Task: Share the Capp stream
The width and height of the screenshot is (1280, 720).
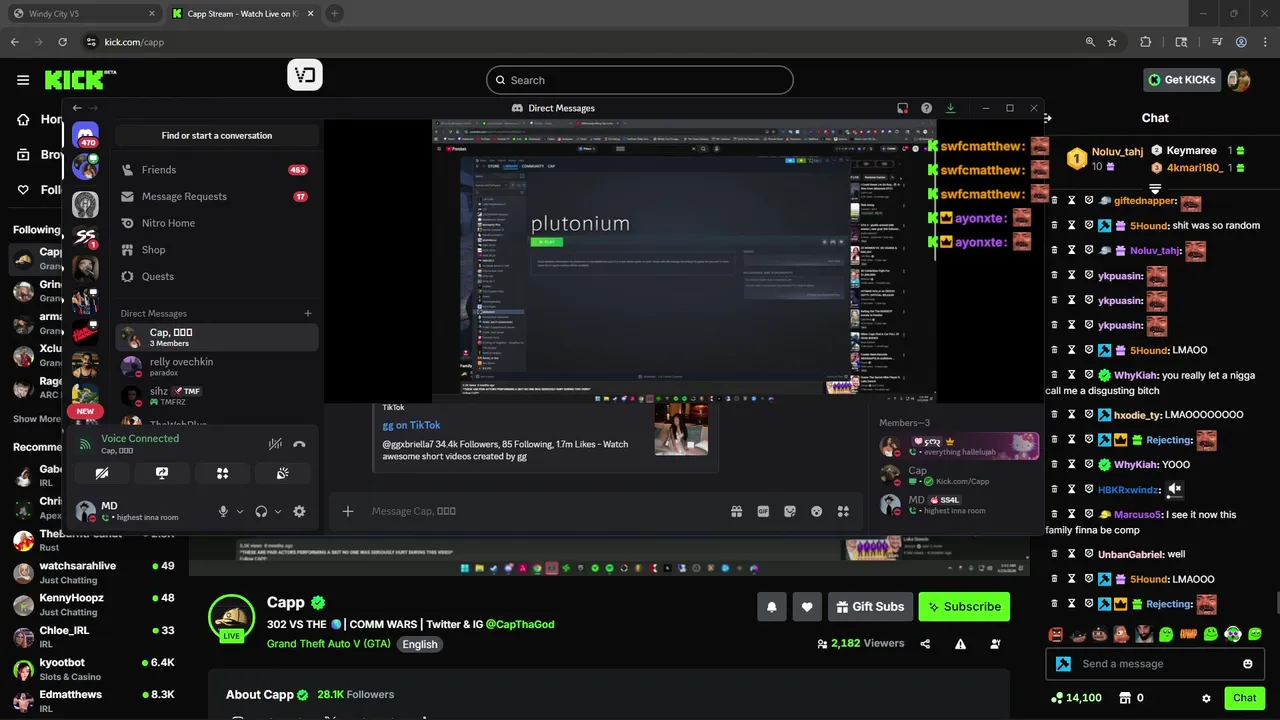Action: (x=925, y=644)
